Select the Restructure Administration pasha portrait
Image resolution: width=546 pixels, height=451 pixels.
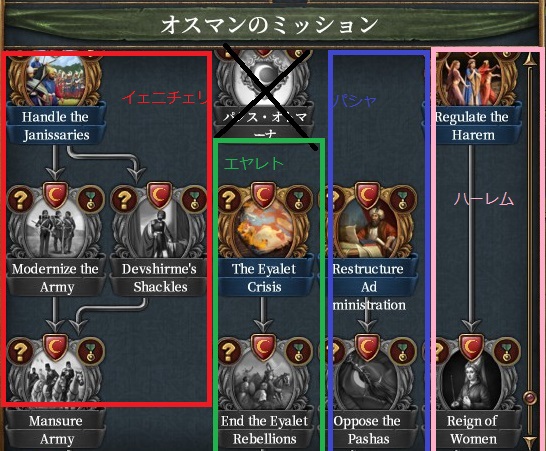(367, 231)
